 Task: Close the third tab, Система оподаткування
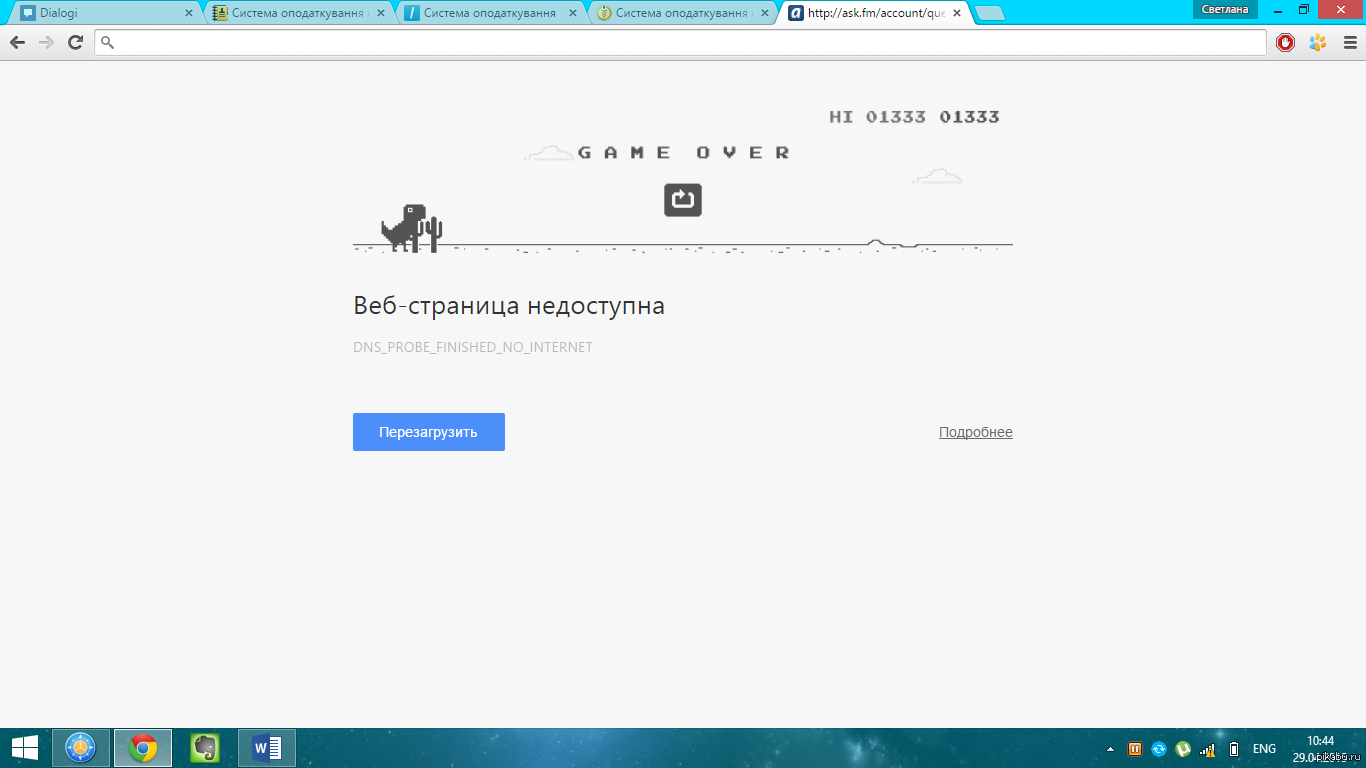click(572, 14)
